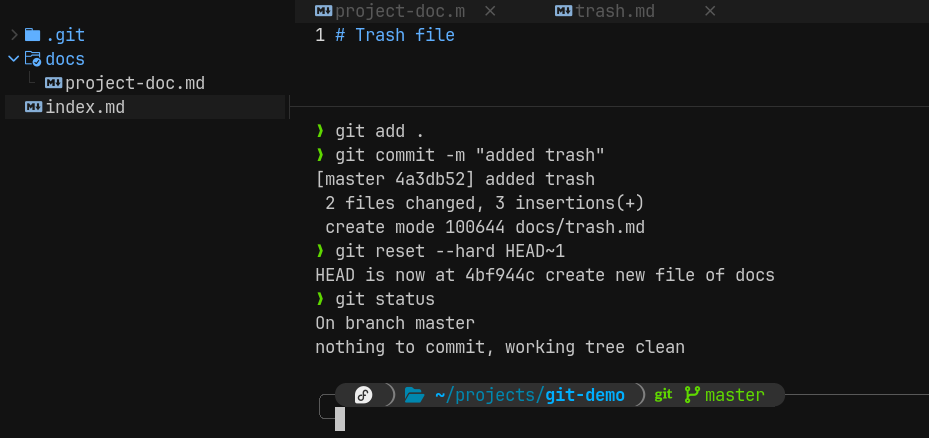Expand the .git folder chevron
This screenshot has height=438, width=929.
(14, 35)
